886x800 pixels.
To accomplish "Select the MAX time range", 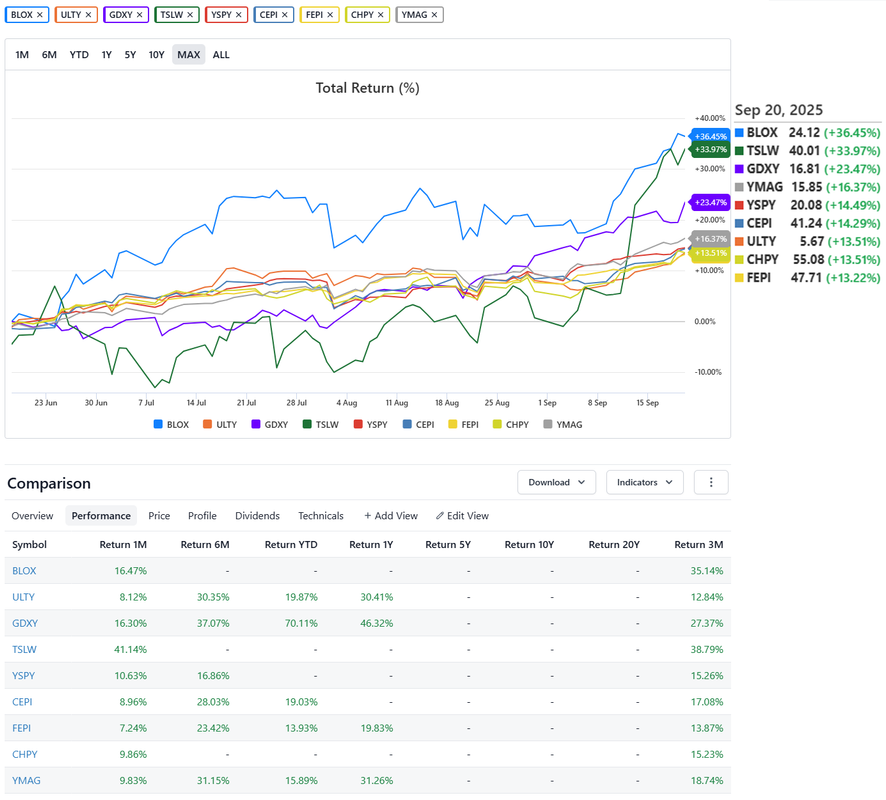I will pos(189,55).
